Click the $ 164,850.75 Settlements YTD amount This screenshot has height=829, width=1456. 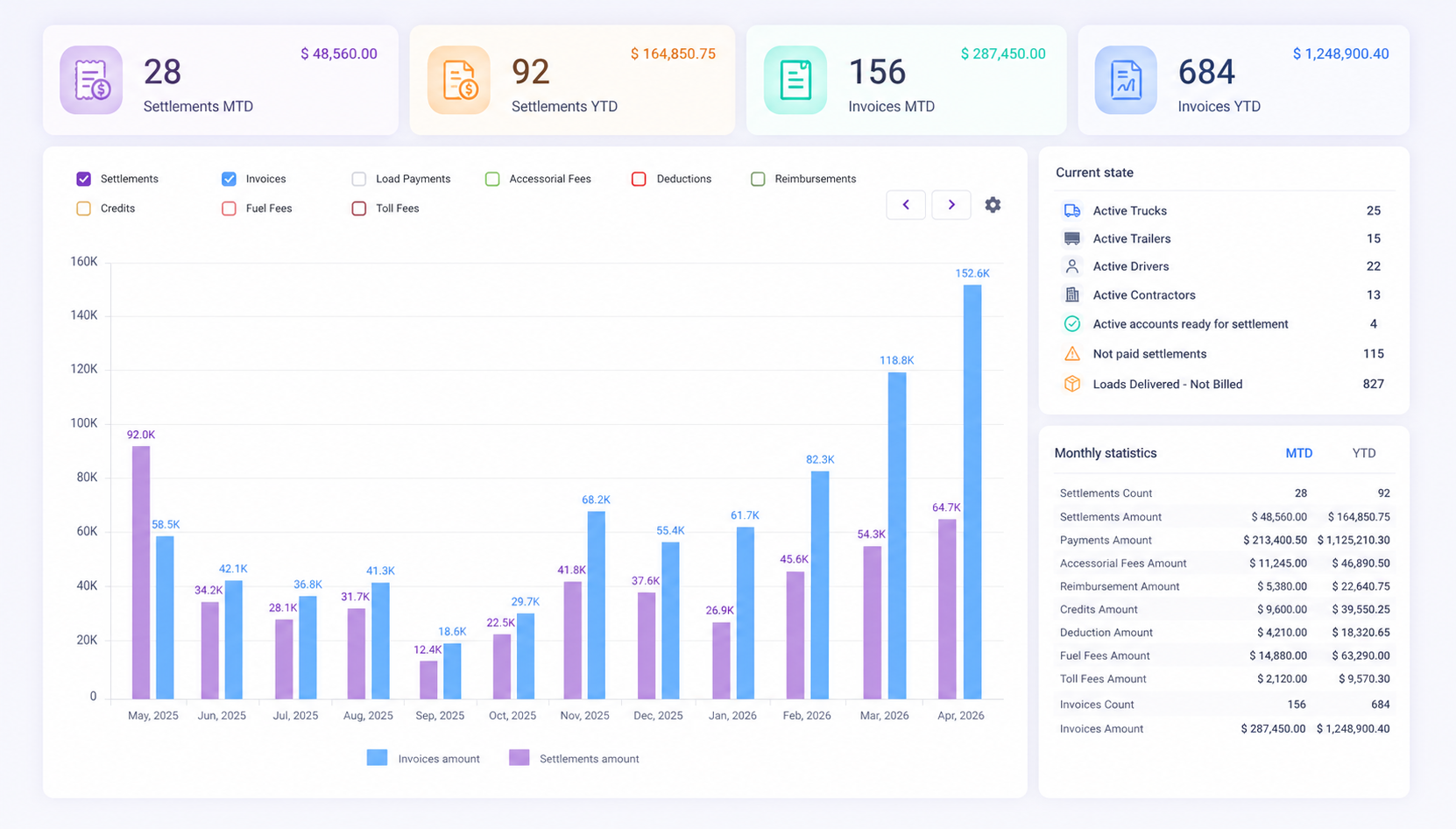(673, 53)
